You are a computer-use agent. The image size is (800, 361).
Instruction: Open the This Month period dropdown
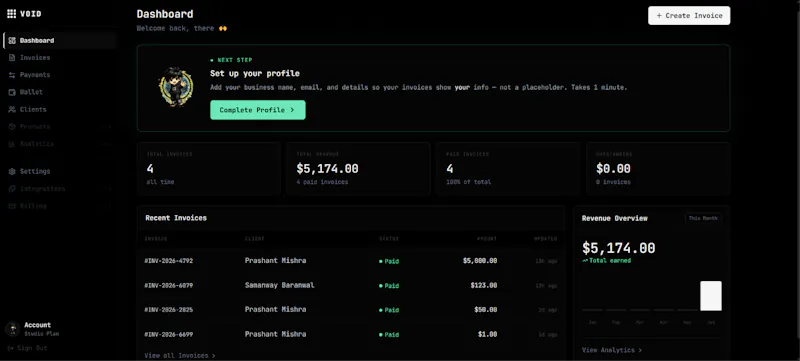coord(703,218)
